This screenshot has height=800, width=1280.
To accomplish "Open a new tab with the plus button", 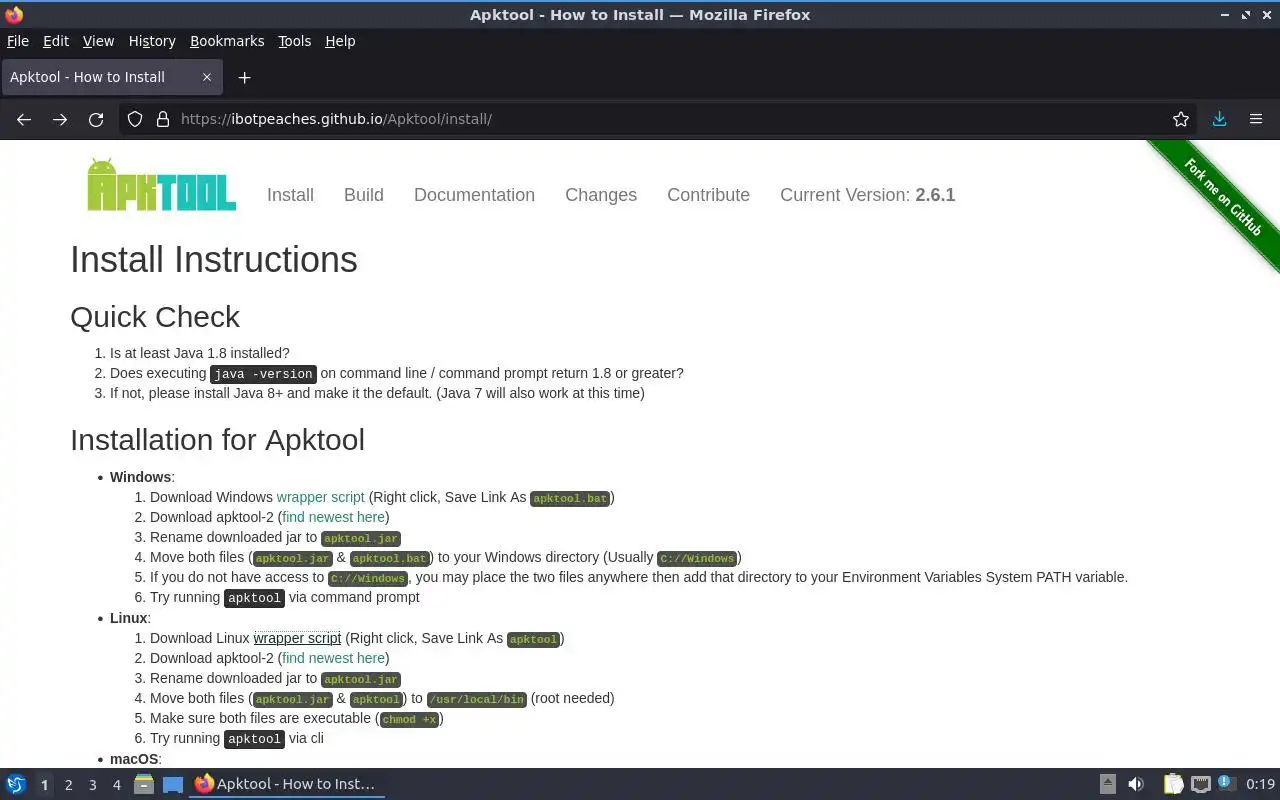I will (244, 77).
